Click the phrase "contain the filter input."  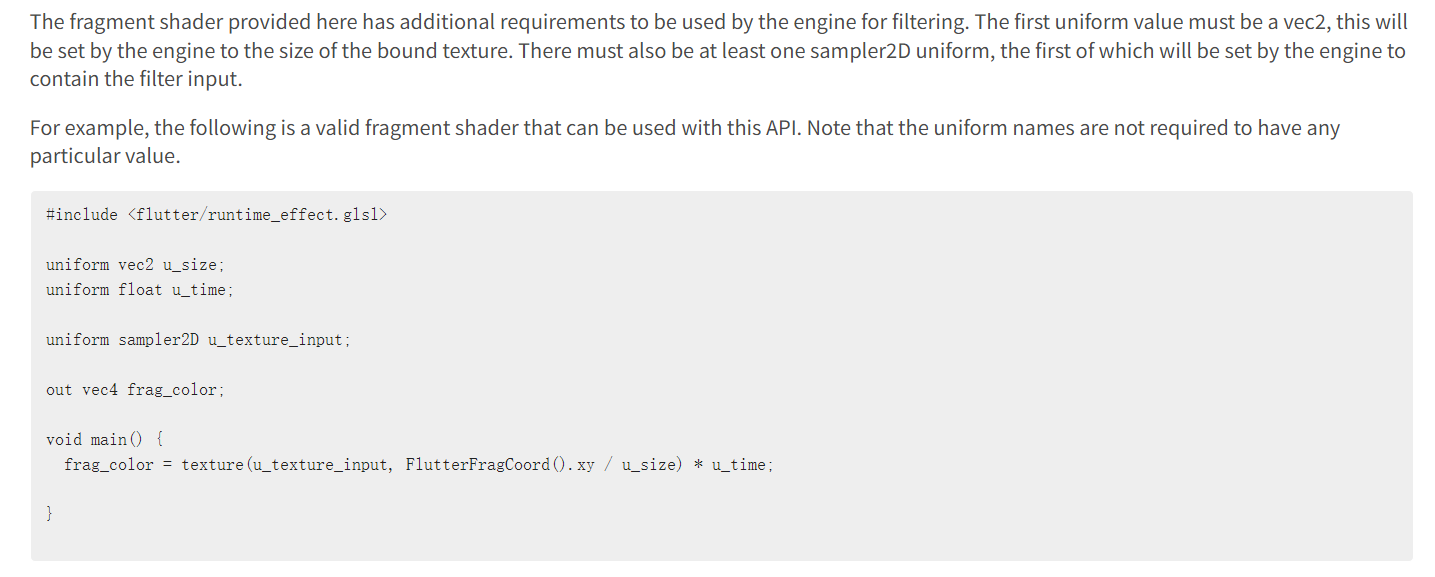pyautogui.click(x=136, y=79)
